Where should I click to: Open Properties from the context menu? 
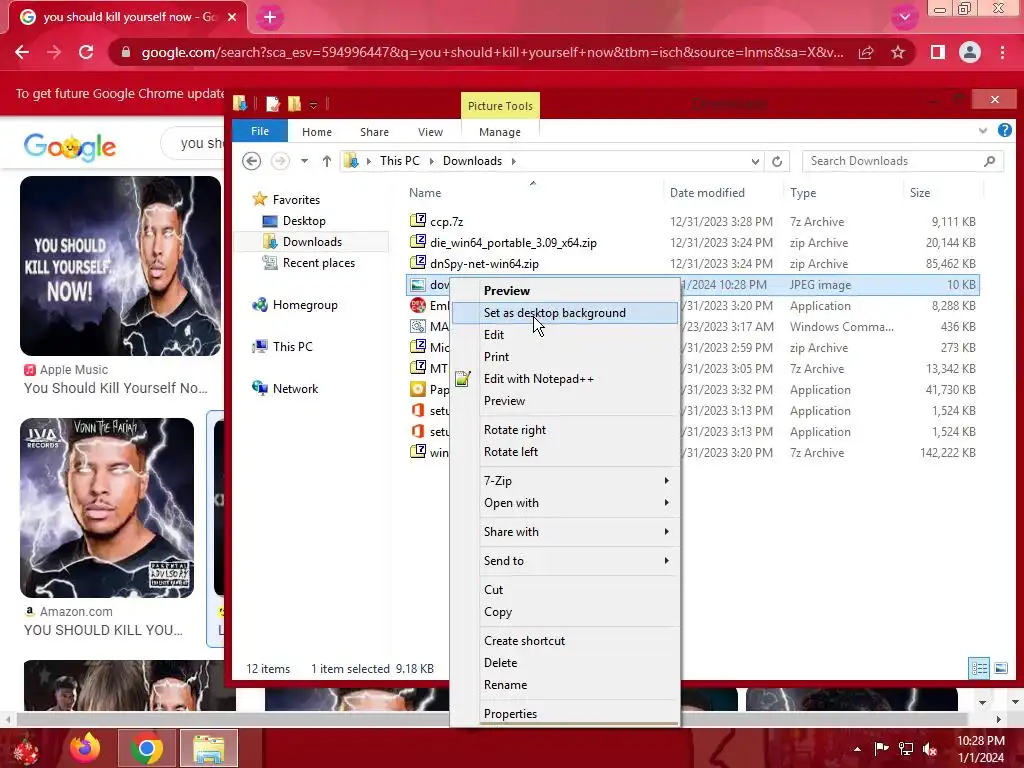[x=565, y=714]
